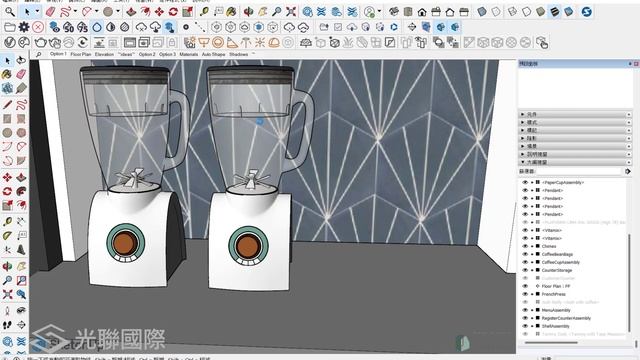Activate the Tape Measure tool in top toolbar

click(x=204, y=12)
